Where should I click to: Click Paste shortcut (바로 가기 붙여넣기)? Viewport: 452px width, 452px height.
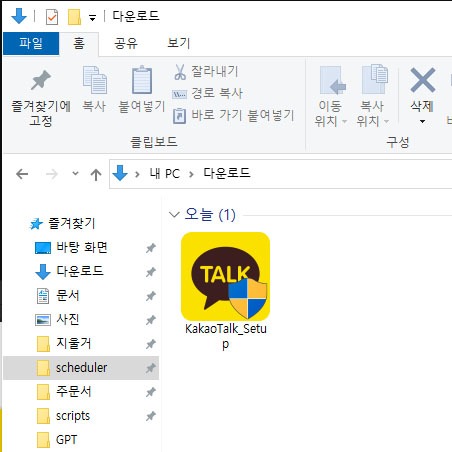[x=233, y=116]
